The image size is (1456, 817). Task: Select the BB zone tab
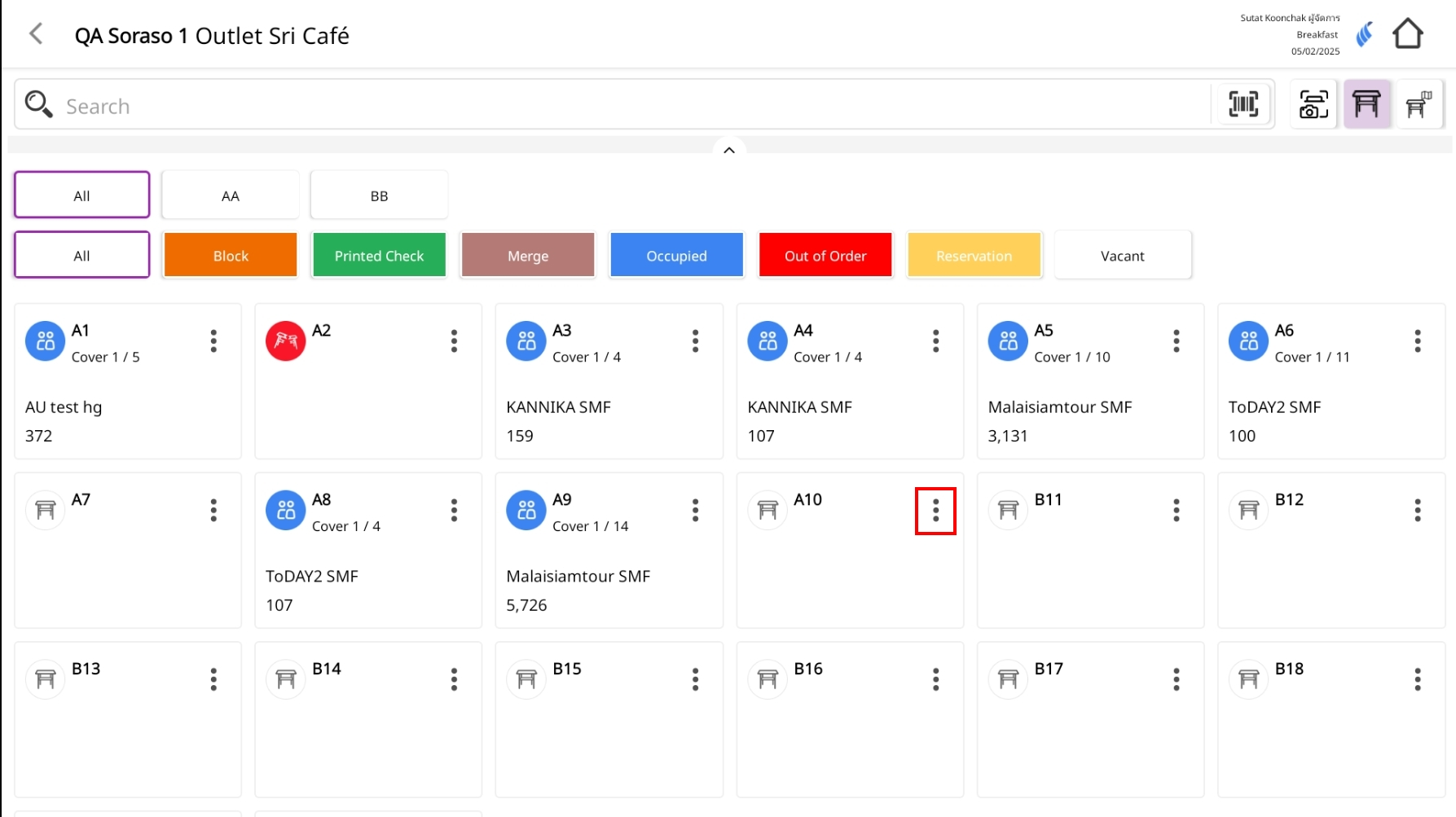click(x=379, y=195)
